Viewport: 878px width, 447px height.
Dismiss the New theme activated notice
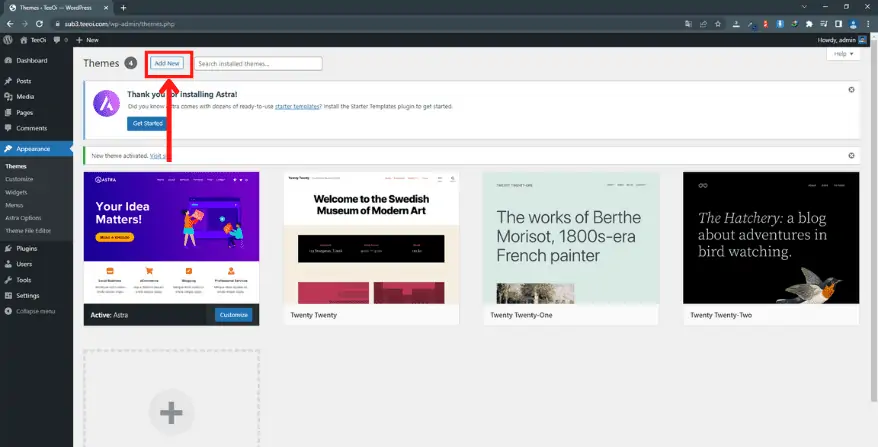(851, 156)
